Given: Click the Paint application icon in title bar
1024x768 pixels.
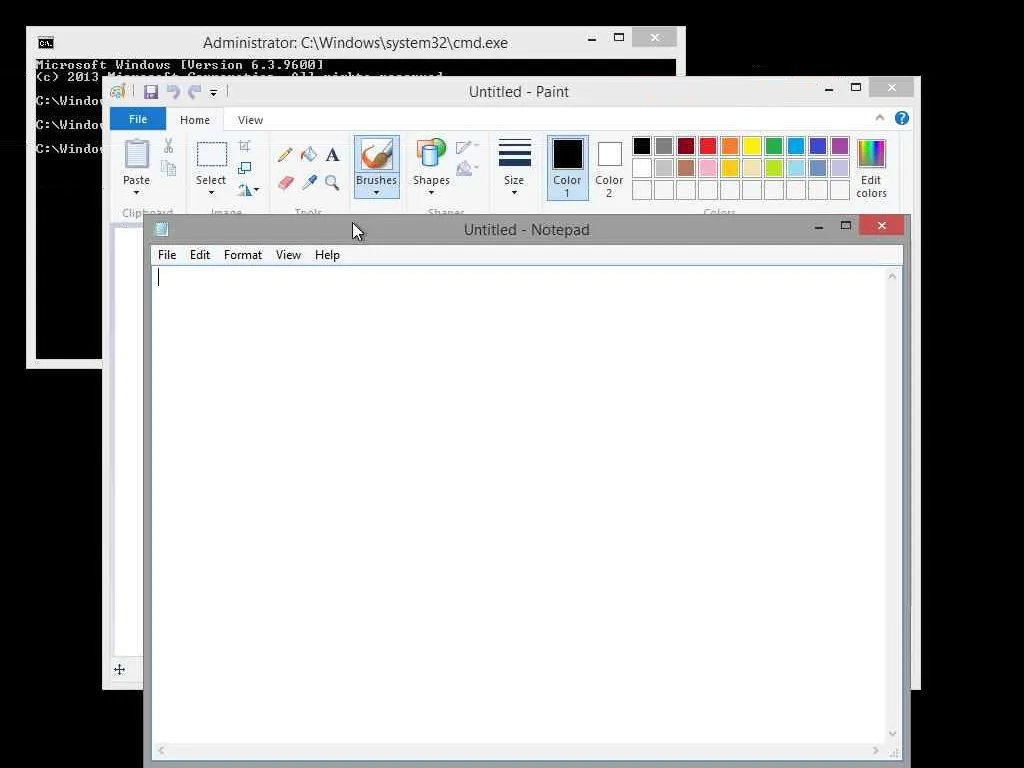Looking at the screenshot, I should [x=118, y=92].
